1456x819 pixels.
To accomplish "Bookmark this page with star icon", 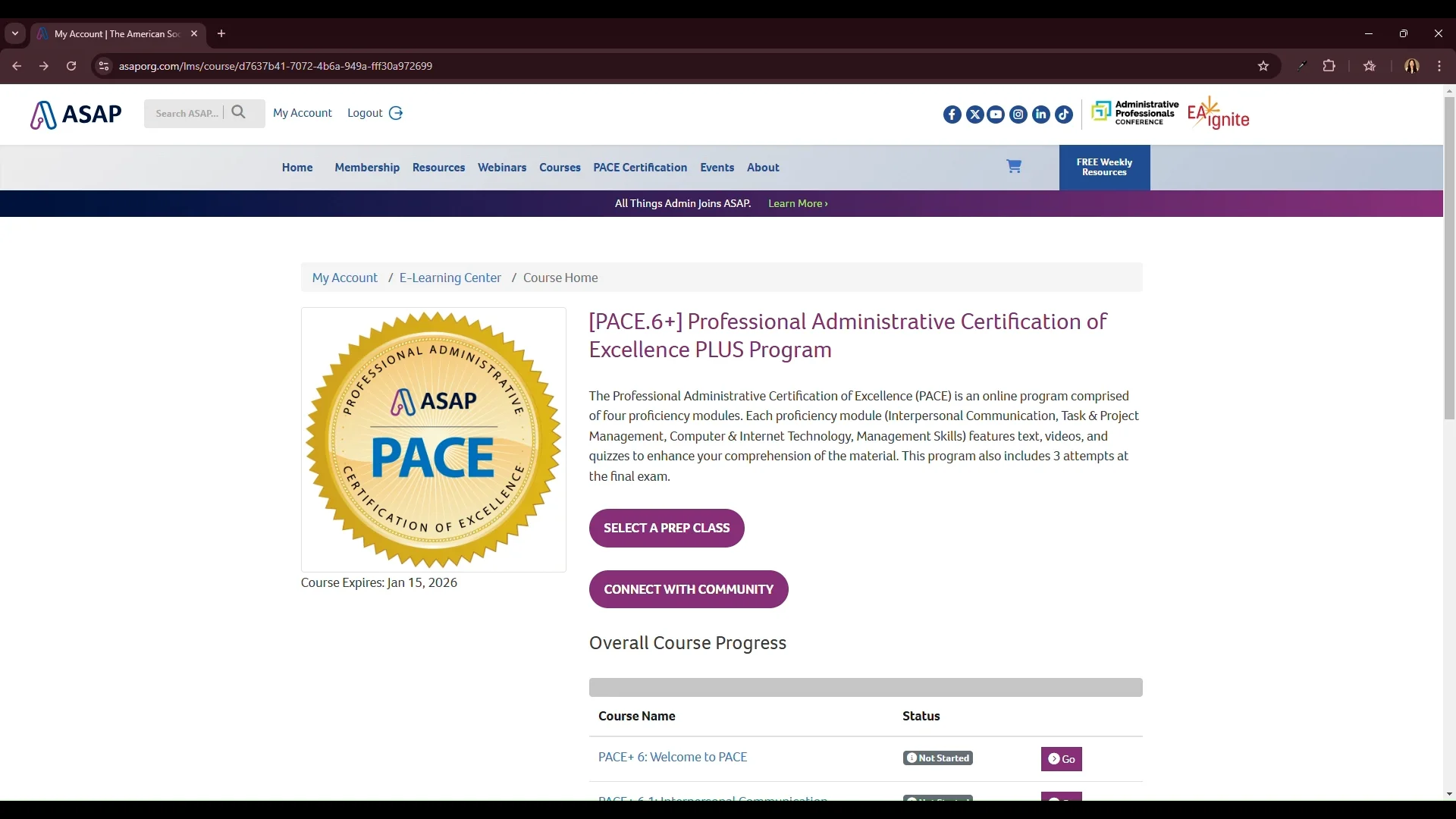I will click(1263, 66).
